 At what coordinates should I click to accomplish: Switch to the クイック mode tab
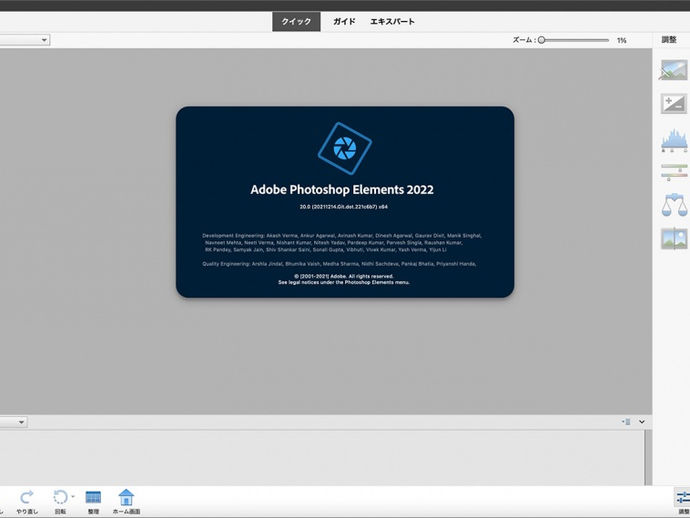click(x=296, y=22)
